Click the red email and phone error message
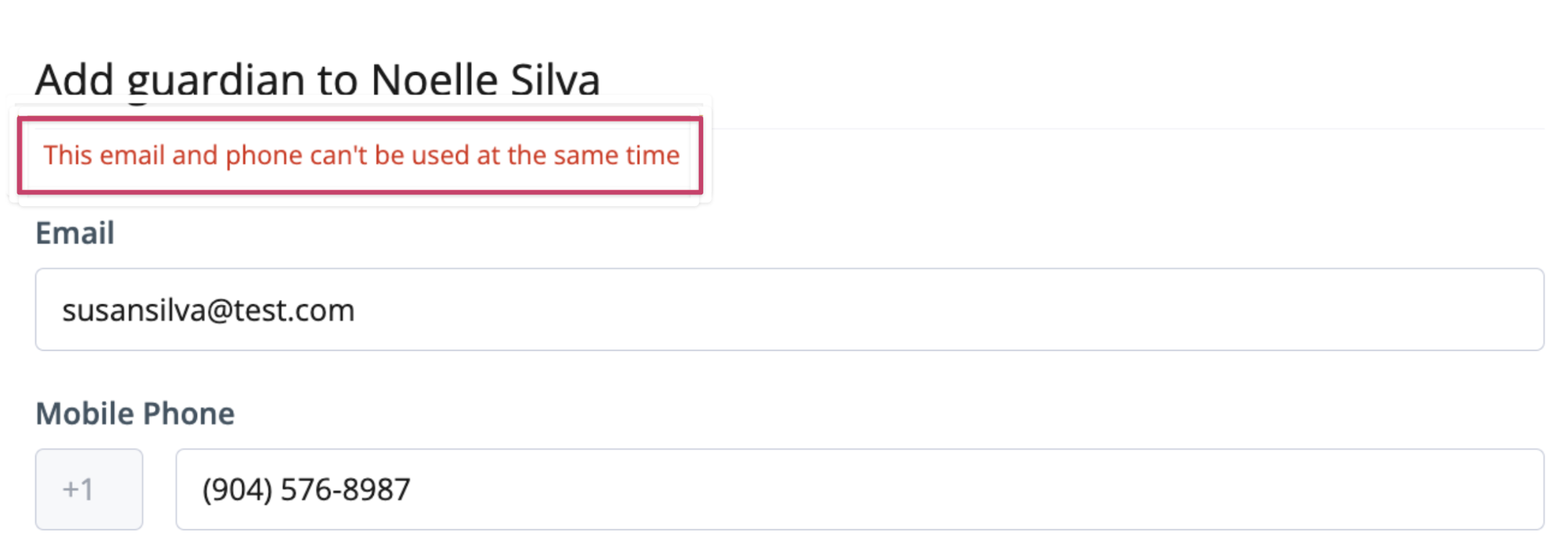1568x559 pixels. 361,155
